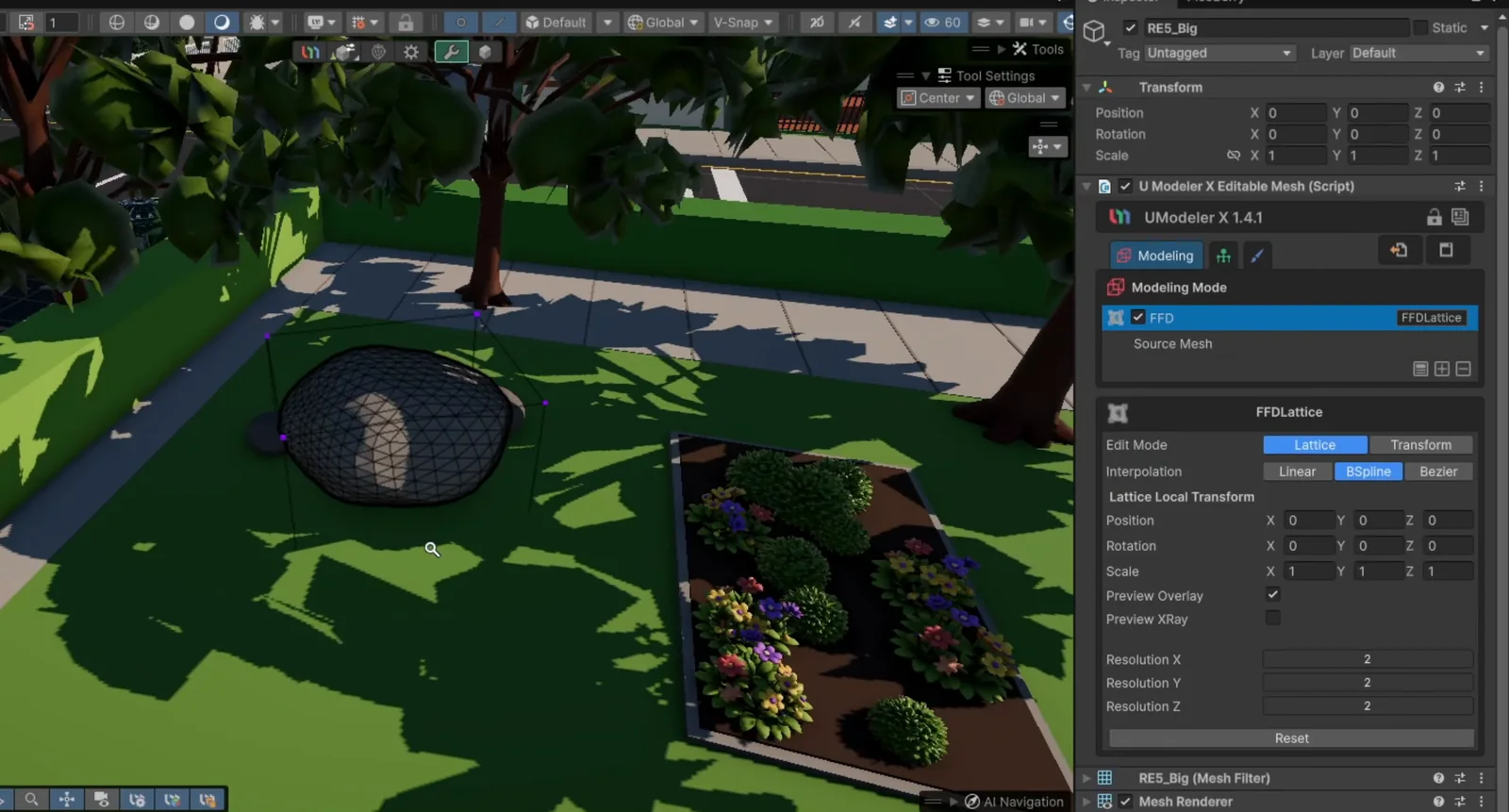The image size is (1509, 812).
Task: Click the import arrow icon beside Modeling tab
Action: (1399, 250)
